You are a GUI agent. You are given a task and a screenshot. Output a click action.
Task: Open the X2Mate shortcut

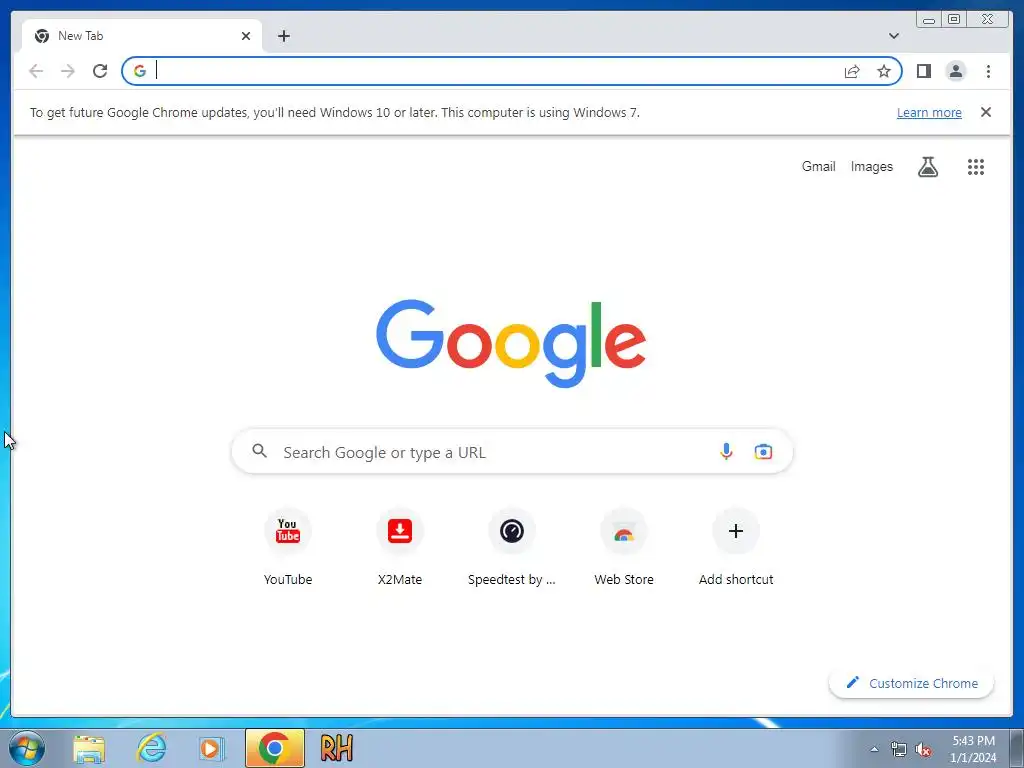(400, 547)
